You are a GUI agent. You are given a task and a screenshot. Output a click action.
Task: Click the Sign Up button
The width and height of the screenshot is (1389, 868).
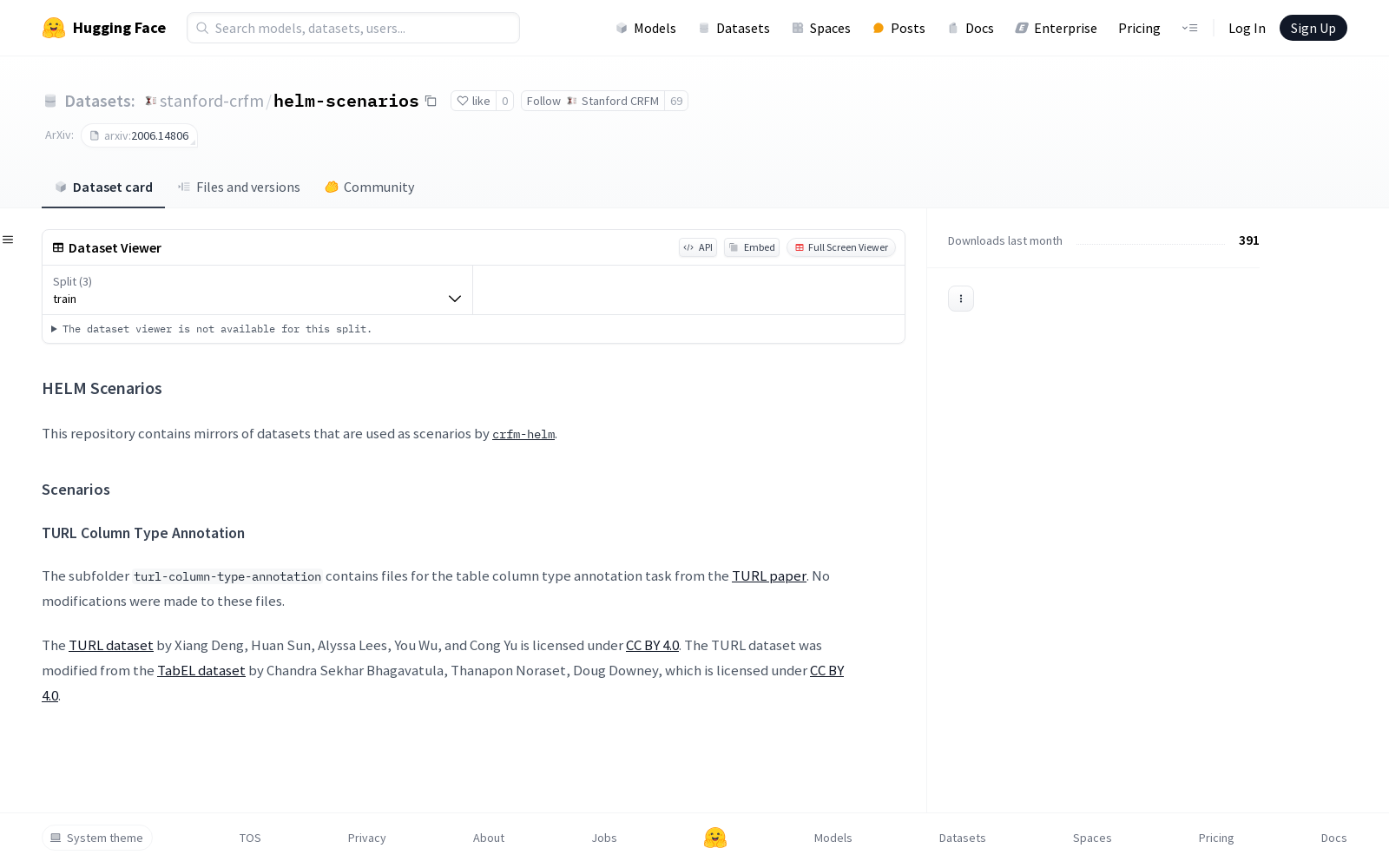coord(1313,28)
